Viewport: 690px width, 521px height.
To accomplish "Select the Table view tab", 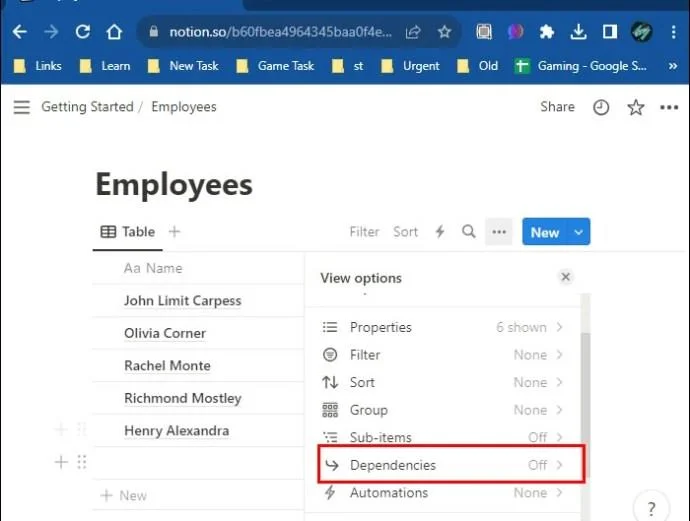I will tap(128, 232).
